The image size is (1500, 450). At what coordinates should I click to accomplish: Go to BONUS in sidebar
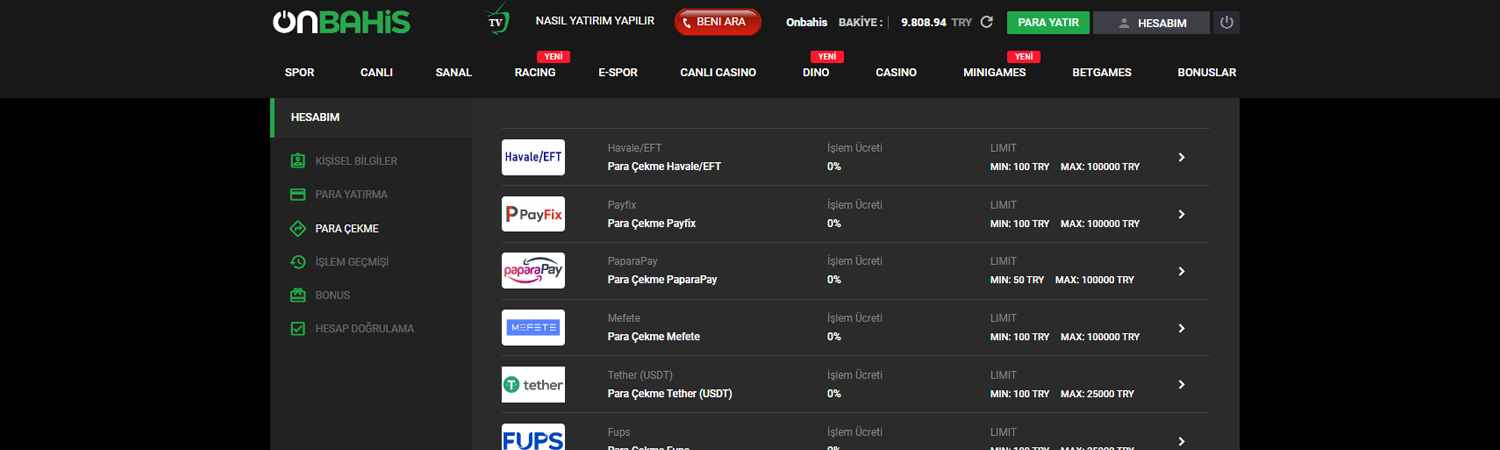(x=332, y=295)
